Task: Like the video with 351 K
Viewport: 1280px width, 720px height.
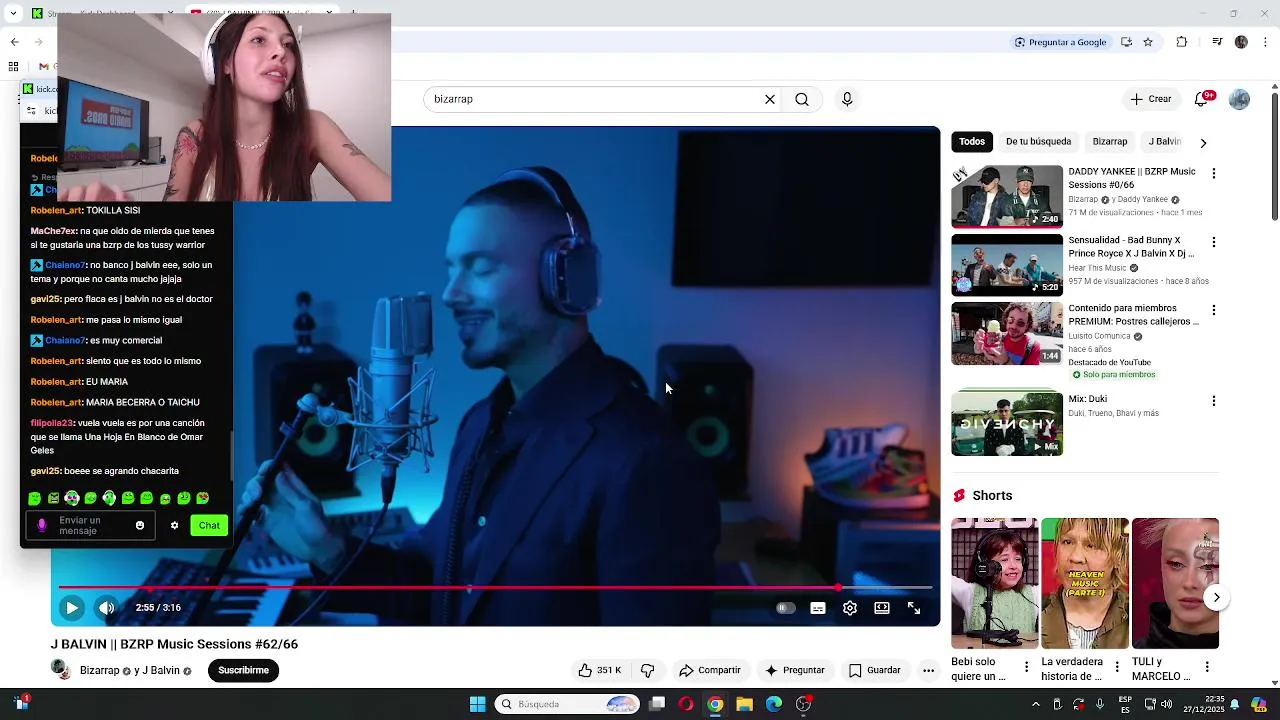Action: (x=599, y=670)
